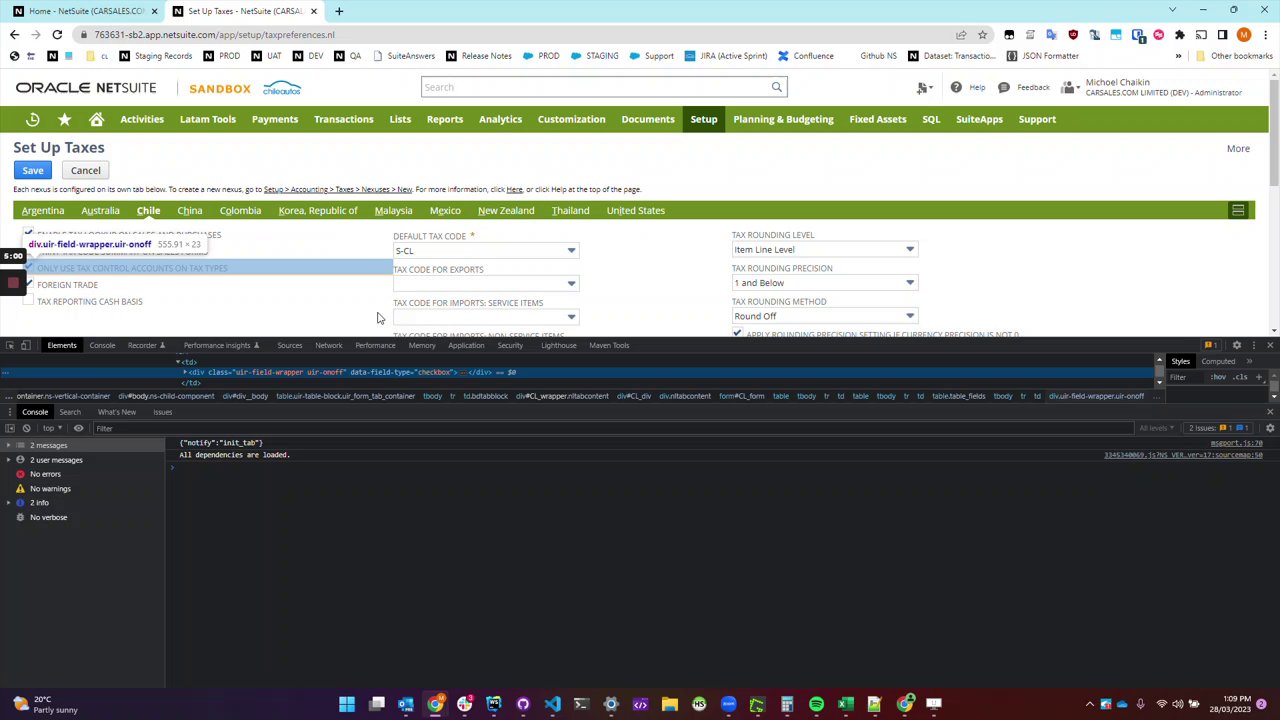Switch to the Argentina nexus tab
The image size is (1280, 720).
tap(43, 210)
